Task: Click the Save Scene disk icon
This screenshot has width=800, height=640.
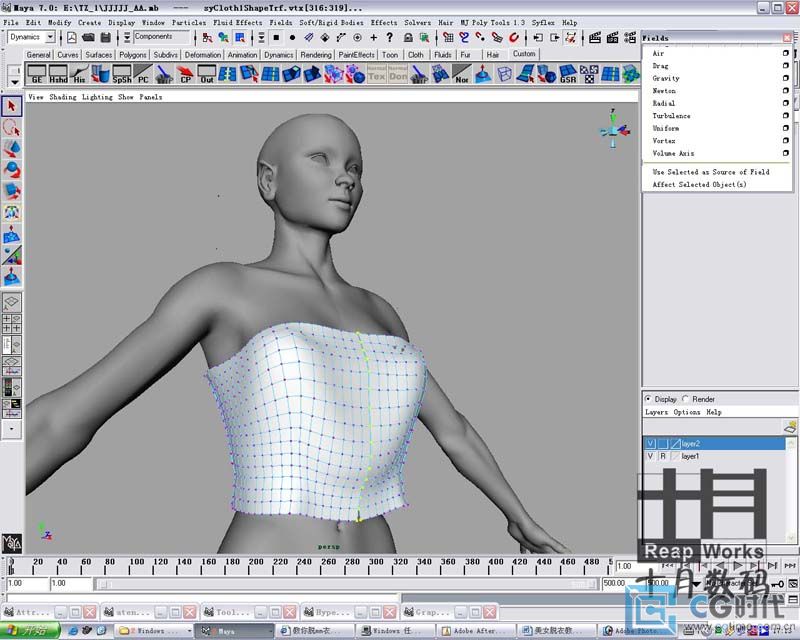Action: [x=106, y=37]
